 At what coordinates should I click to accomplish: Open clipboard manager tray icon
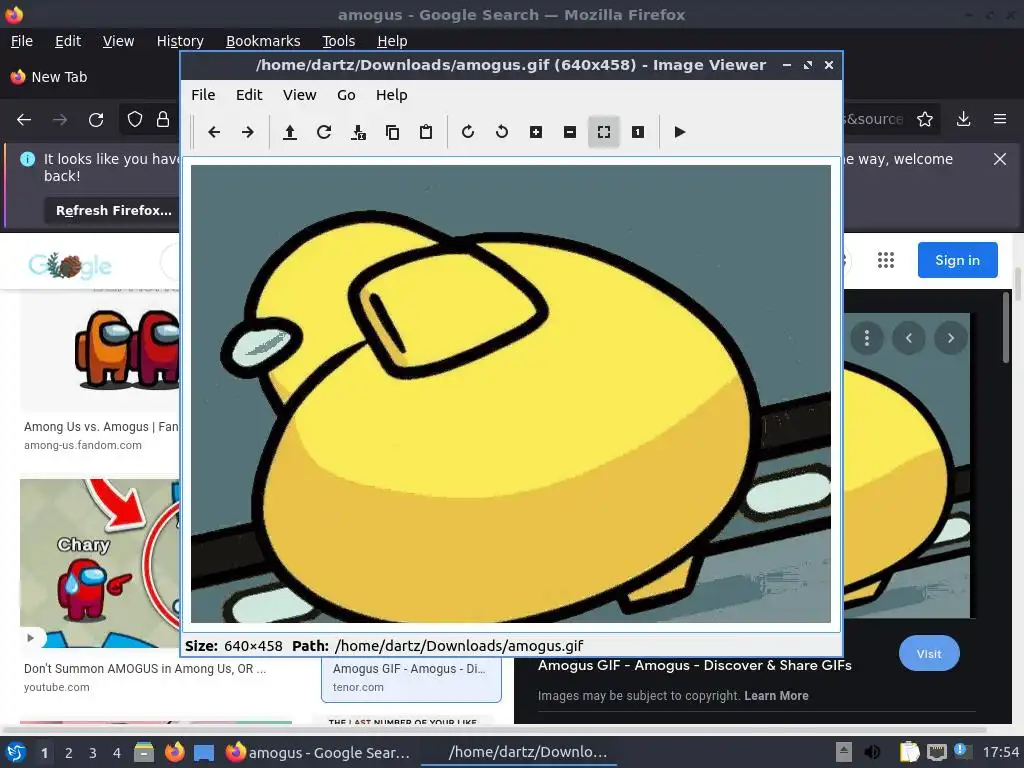tap(909, 752)
